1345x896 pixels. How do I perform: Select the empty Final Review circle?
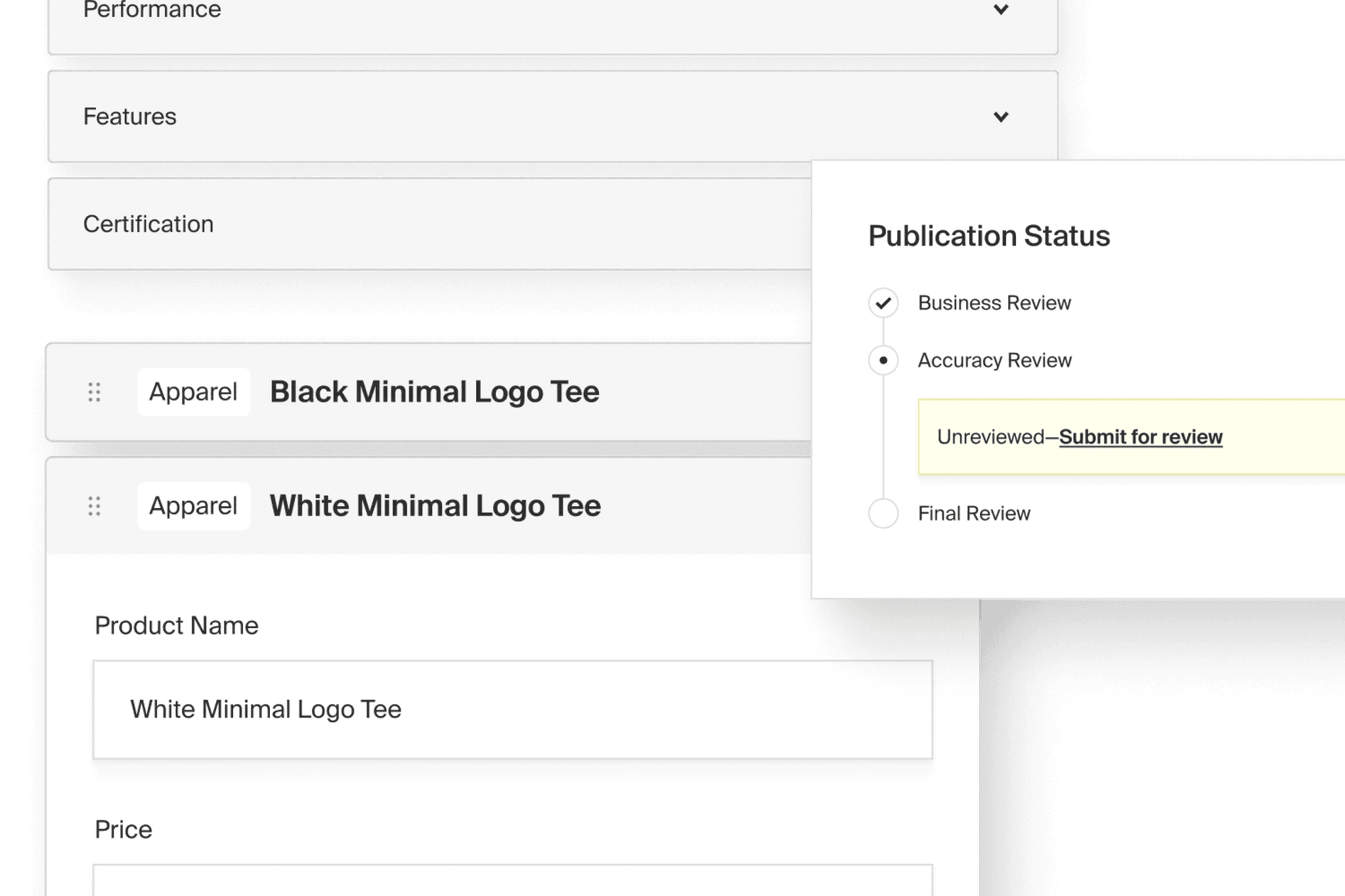pos(883,513)
